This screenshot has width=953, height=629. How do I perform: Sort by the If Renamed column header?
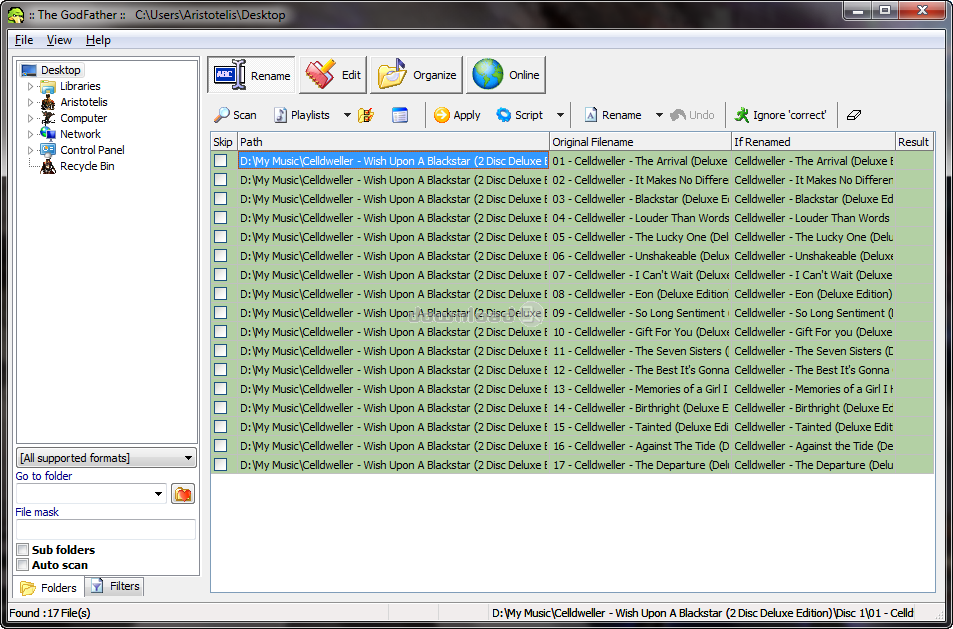(x=813, y=142)
